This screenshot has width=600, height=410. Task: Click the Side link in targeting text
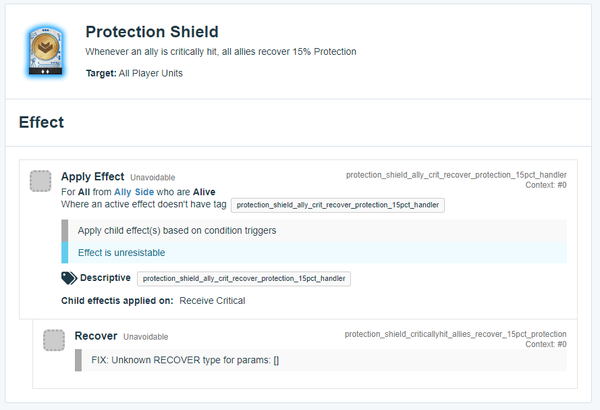pyautogui.click(x=144, y=192)
